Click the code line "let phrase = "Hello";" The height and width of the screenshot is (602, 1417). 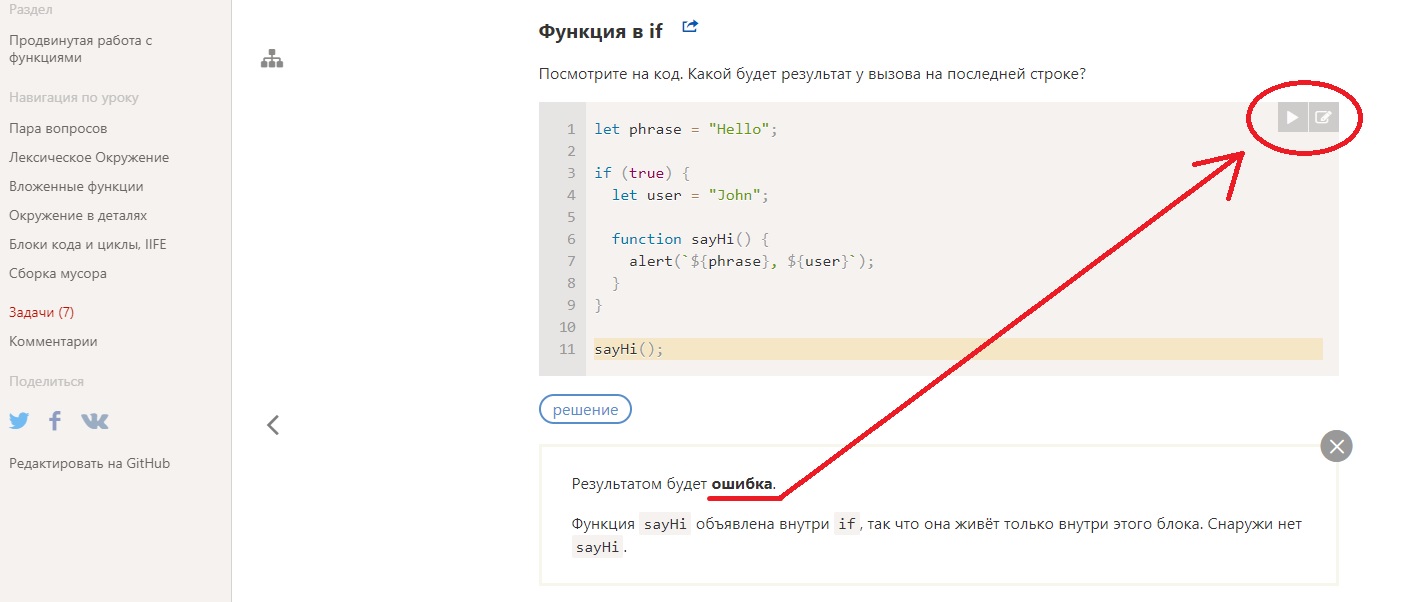click(x=685, y=129)
